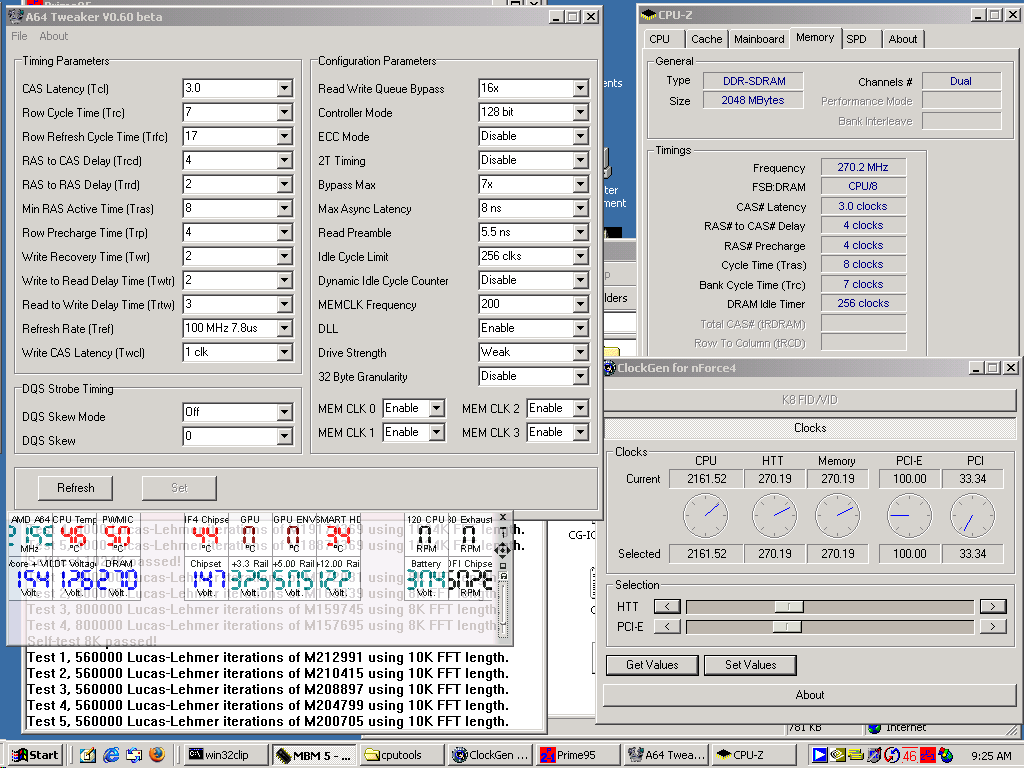The width and height of the screenshot is (1024, 768).
Task: Click the Selected CPU value 2161.52 field
Action: pos(707,554)
